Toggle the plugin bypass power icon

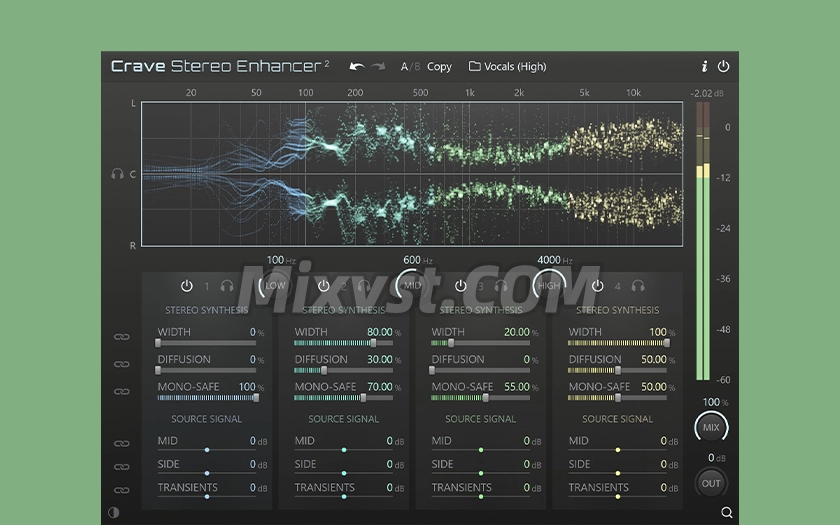(x=723, y=66)
